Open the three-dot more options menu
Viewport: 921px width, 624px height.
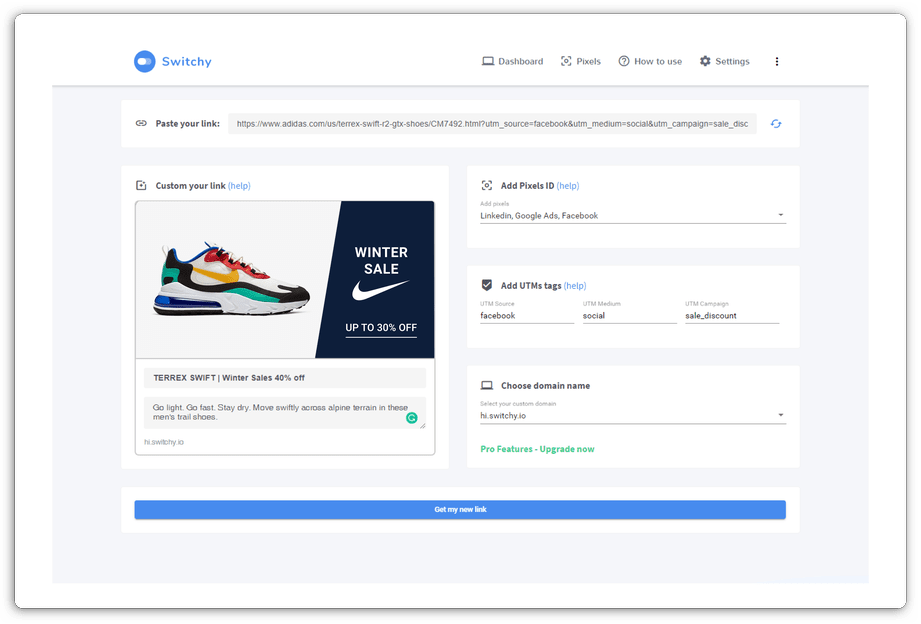[777, 61]
